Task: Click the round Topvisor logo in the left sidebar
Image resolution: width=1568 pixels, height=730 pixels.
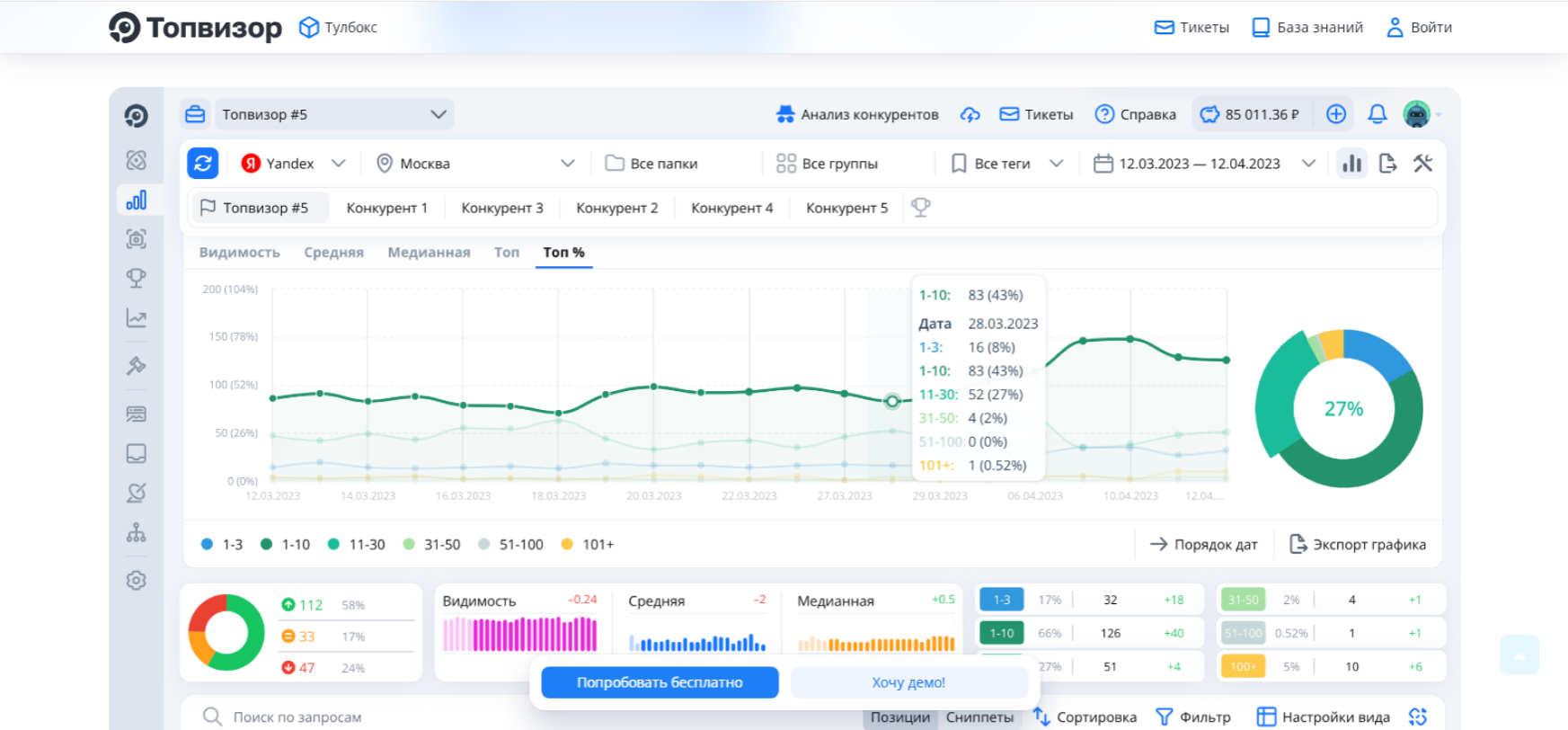Action: tap(137, 116)
